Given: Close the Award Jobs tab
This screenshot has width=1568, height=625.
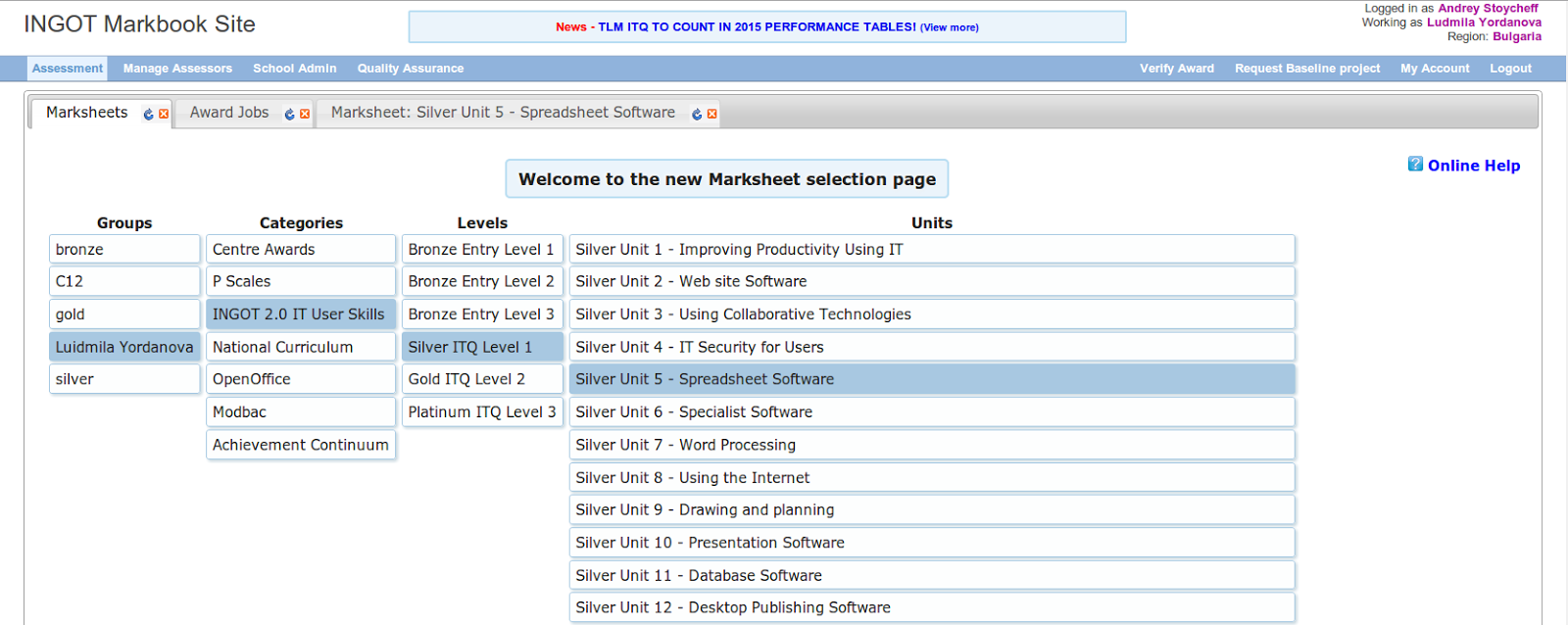Looking at the screenshot, I should 305,115.
